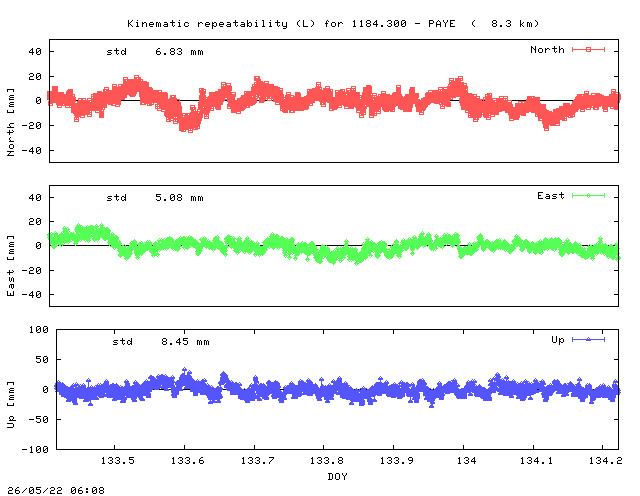The width and height of the screenshot is (640, 496).
Task: Select the Up legend label
Action: pyautogui.click(x=558, y=340)
